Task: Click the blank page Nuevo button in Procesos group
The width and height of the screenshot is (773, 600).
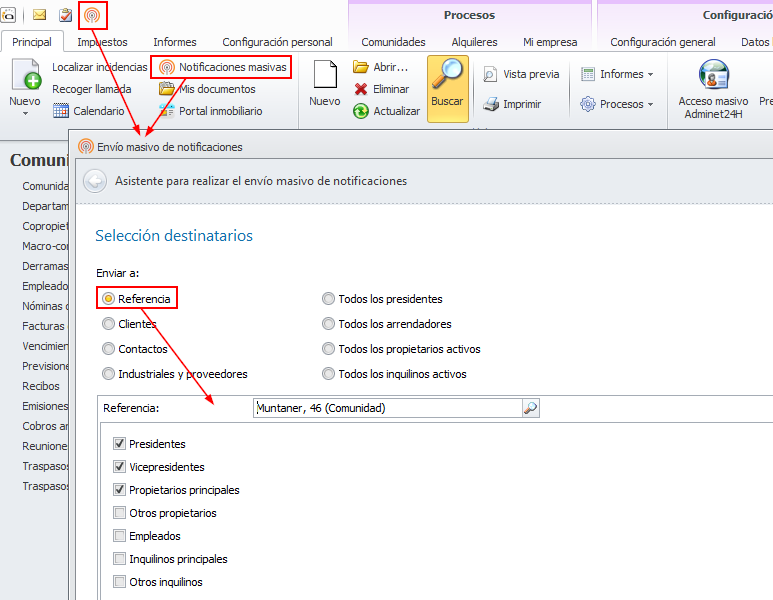Action: pyautogui.click(x=325, y=83)
